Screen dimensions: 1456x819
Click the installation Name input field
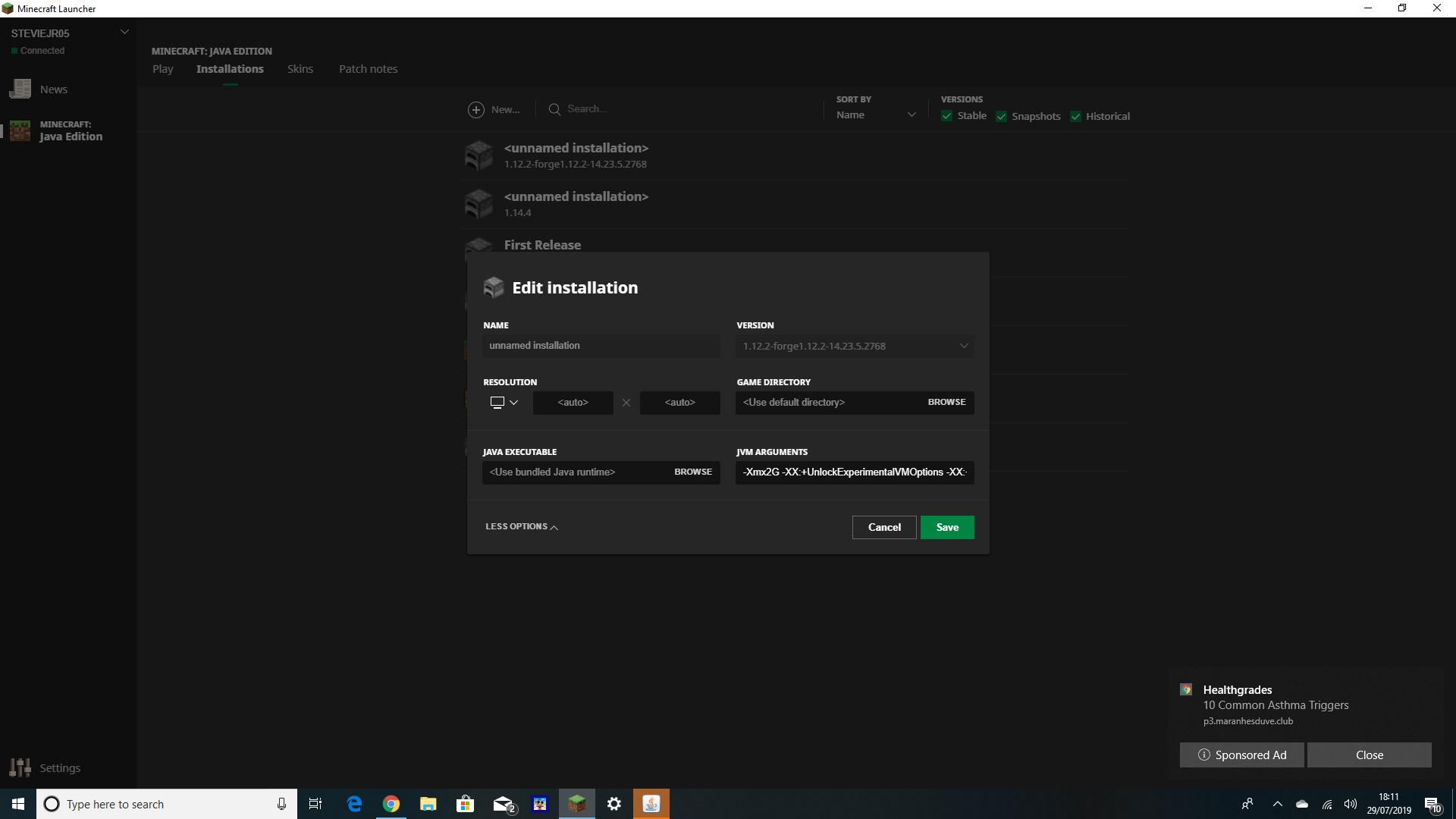601,346
